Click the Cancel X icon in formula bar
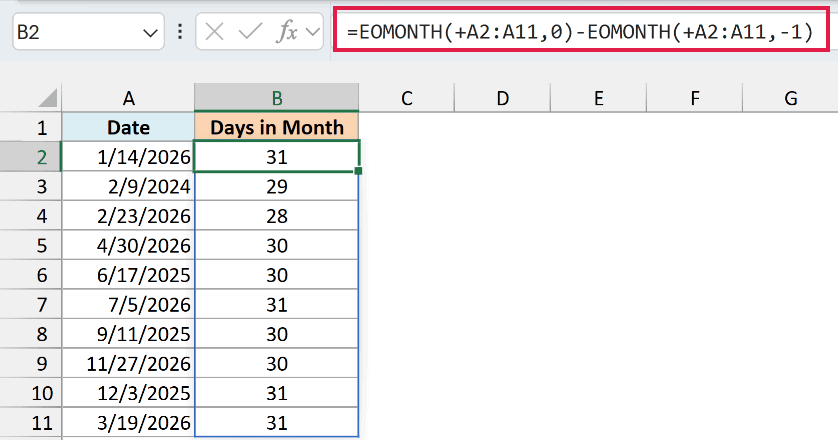Screen dimensions: 838x440 (x=214, y=32)
